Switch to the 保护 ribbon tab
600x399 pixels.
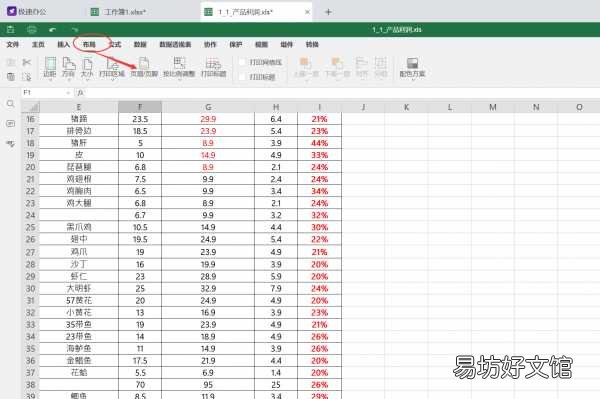236,44
